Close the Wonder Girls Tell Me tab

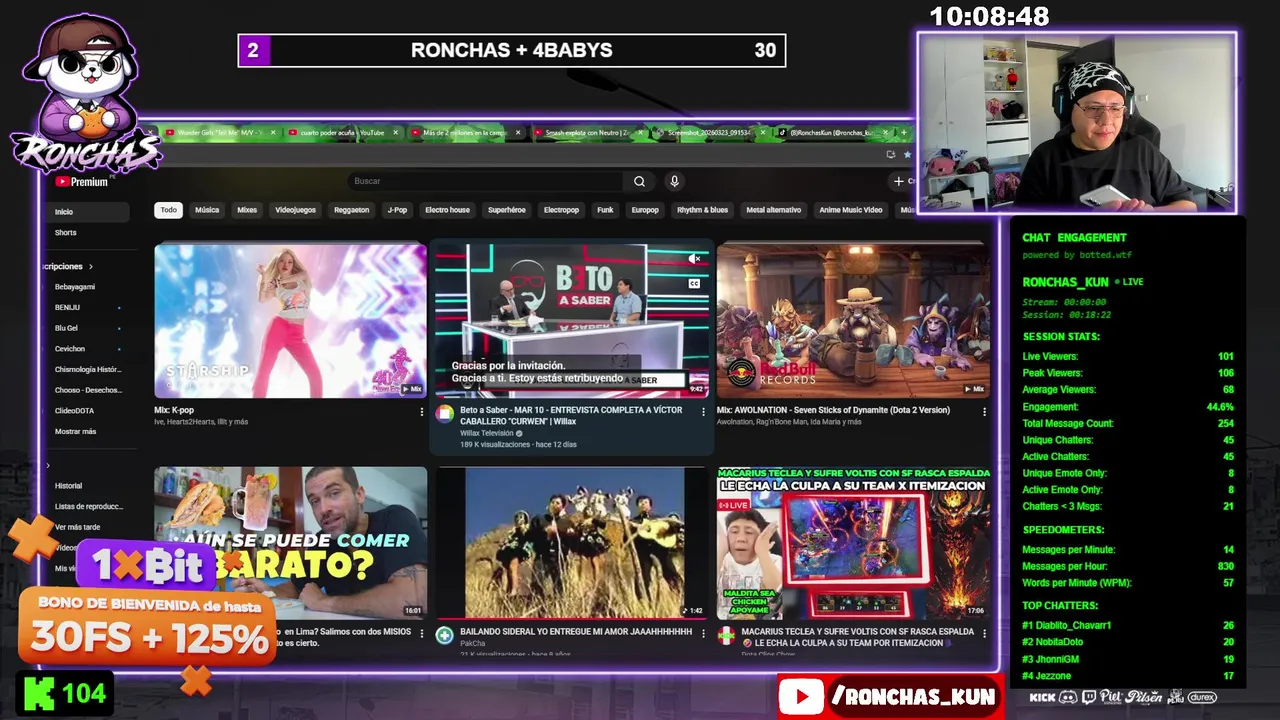point(274,132)
